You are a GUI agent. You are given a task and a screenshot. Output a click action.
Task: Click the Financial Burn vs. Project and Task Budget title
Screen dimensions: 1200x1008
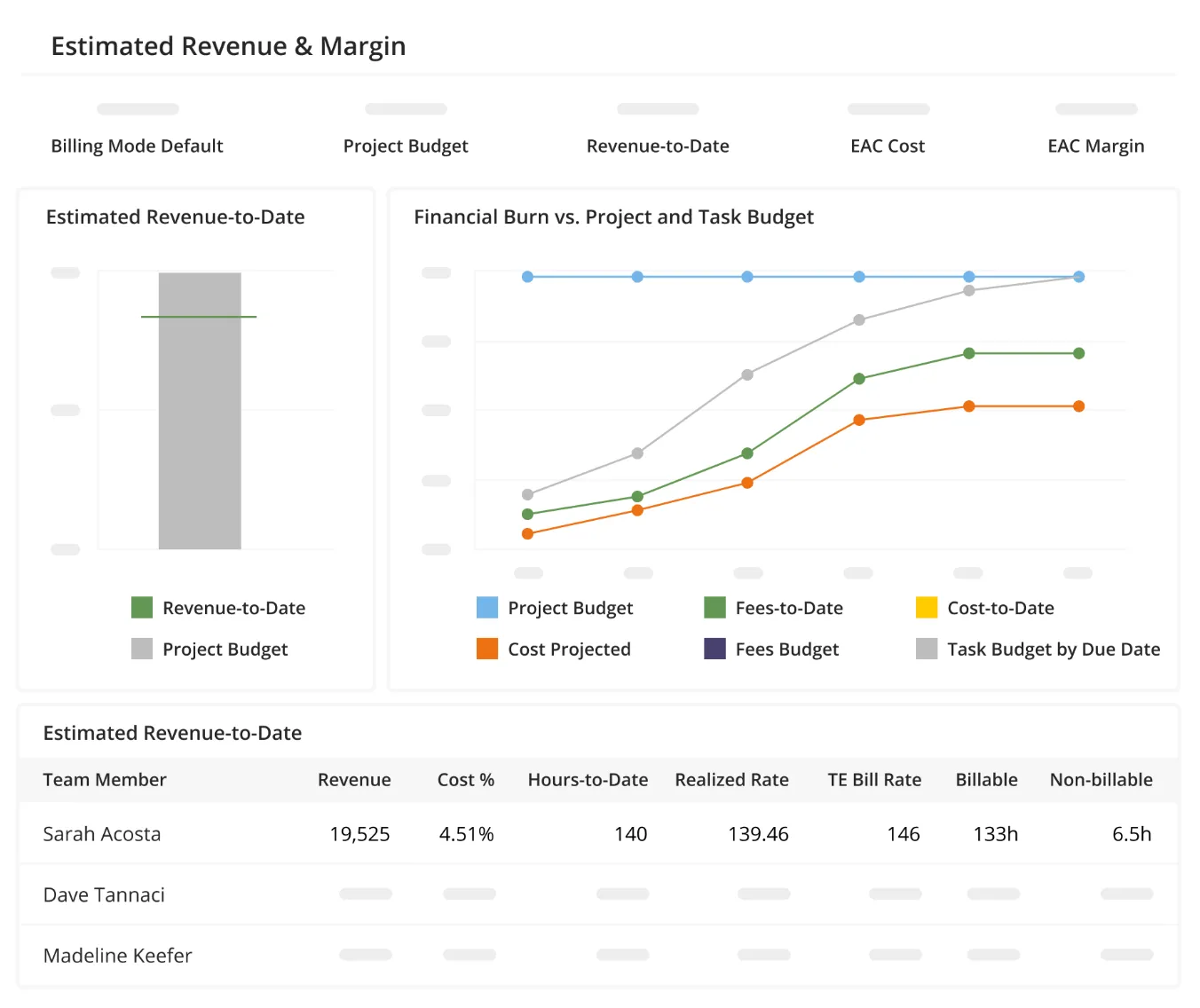[x=613, y=217]
